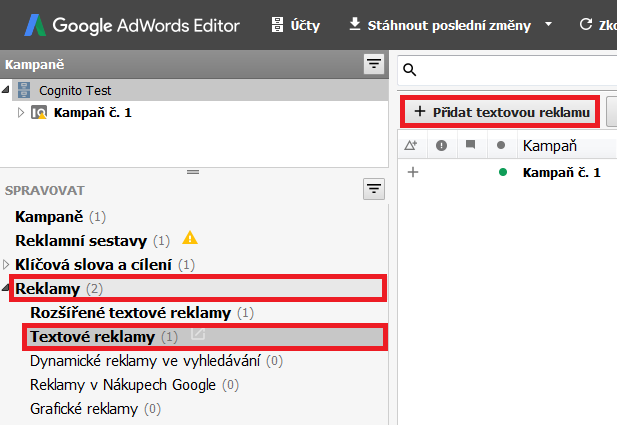Image resolution: width=617 pixels, height=425 pixels.
Task: Click the search magnifier icon
Action: (409, 70)
